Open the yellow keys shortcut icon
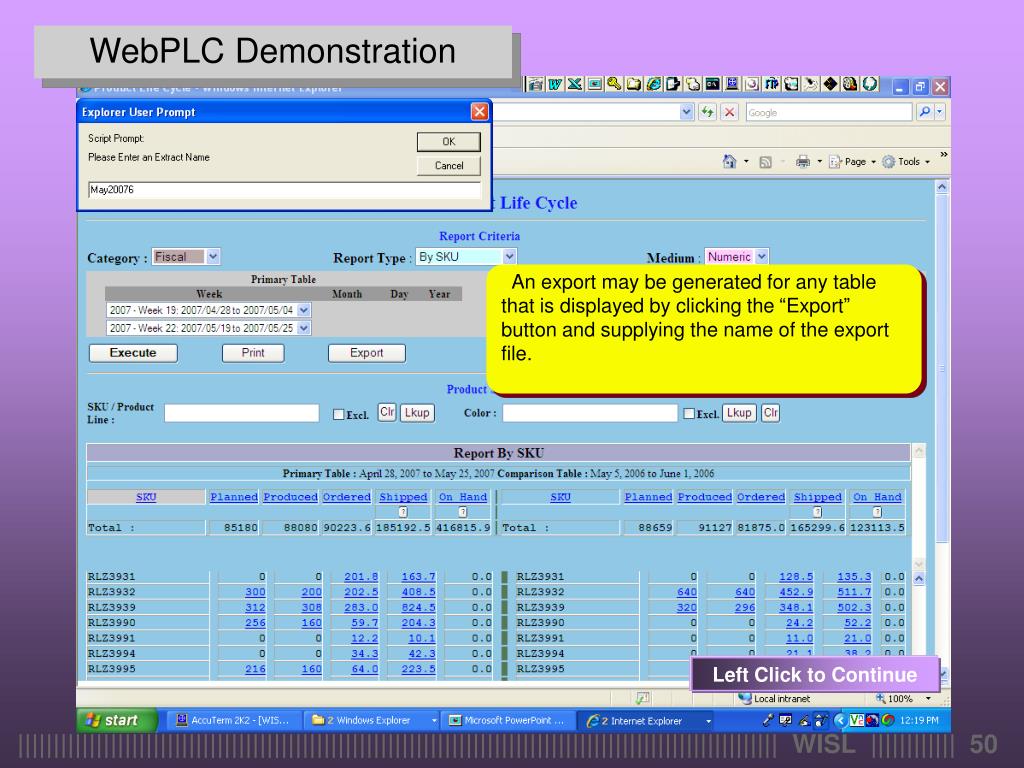 614,84
